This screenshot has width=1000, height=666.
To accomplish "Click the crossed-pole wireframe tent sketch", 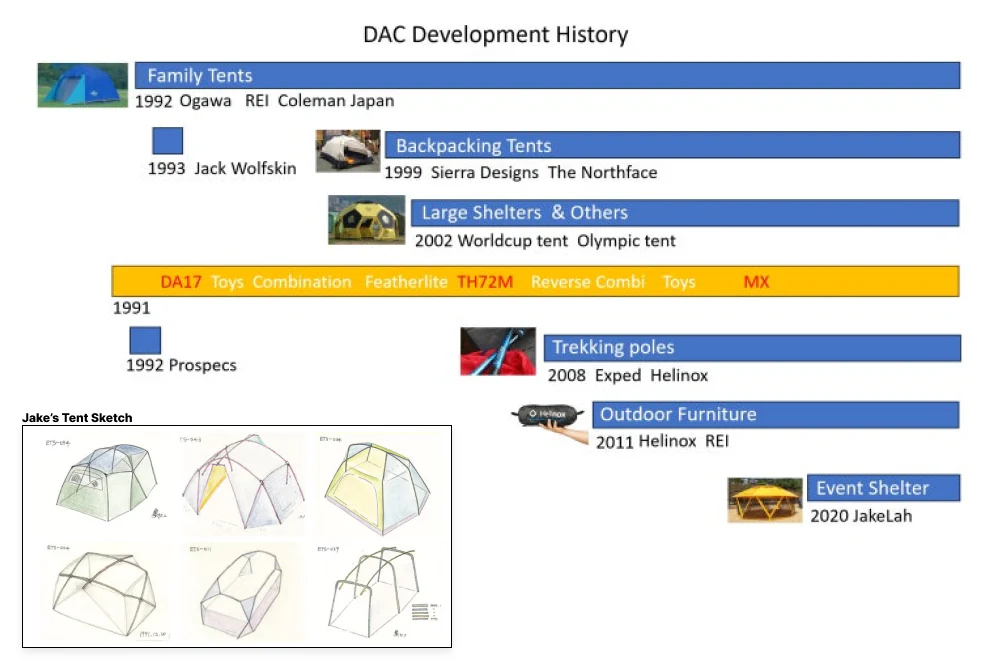I will [x=104, y=593].
